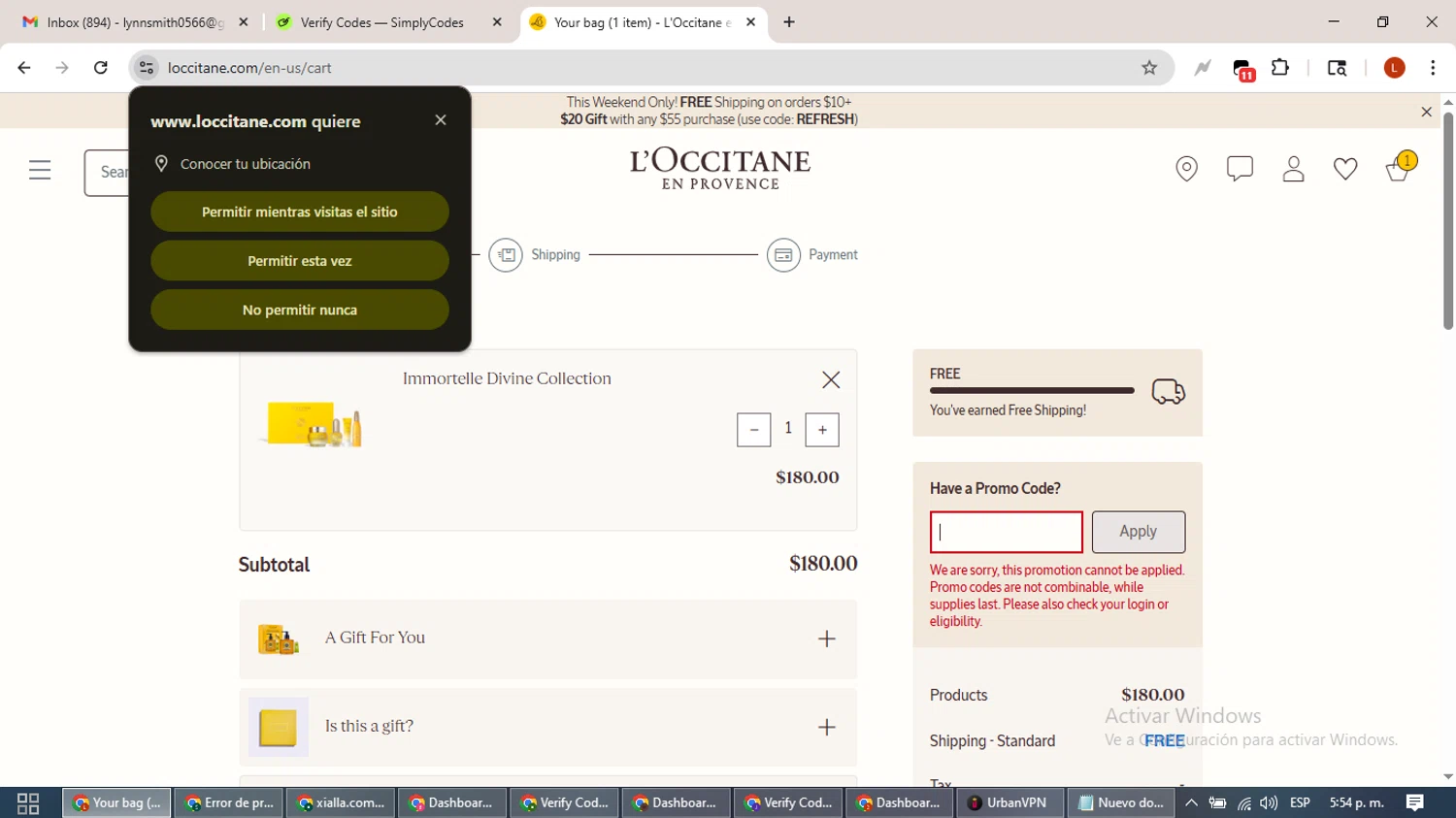Apply the promo code
1456x818 pixels.
tap(1139, 532)
